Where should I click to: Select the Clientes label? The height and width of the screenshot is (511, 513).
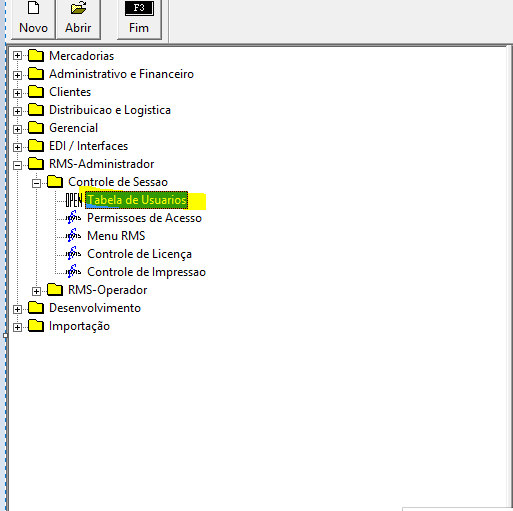(70, 92)
